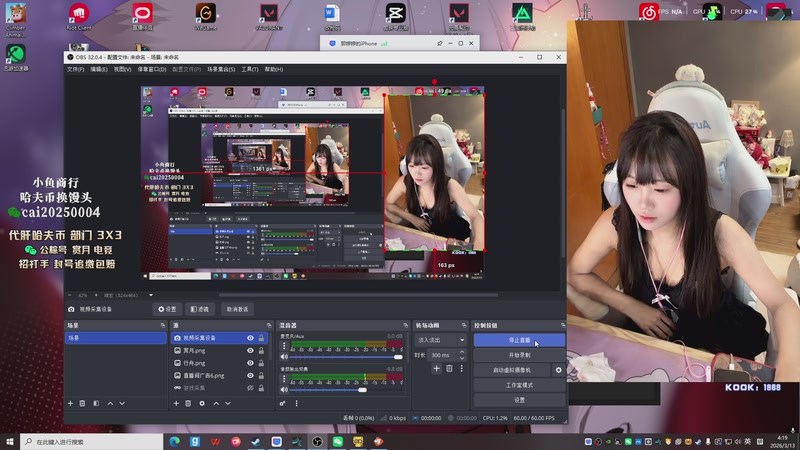Open CapCut desktop shortcut icon
Image resolution: width=800 pixels, height=450 pixels.
396,16
